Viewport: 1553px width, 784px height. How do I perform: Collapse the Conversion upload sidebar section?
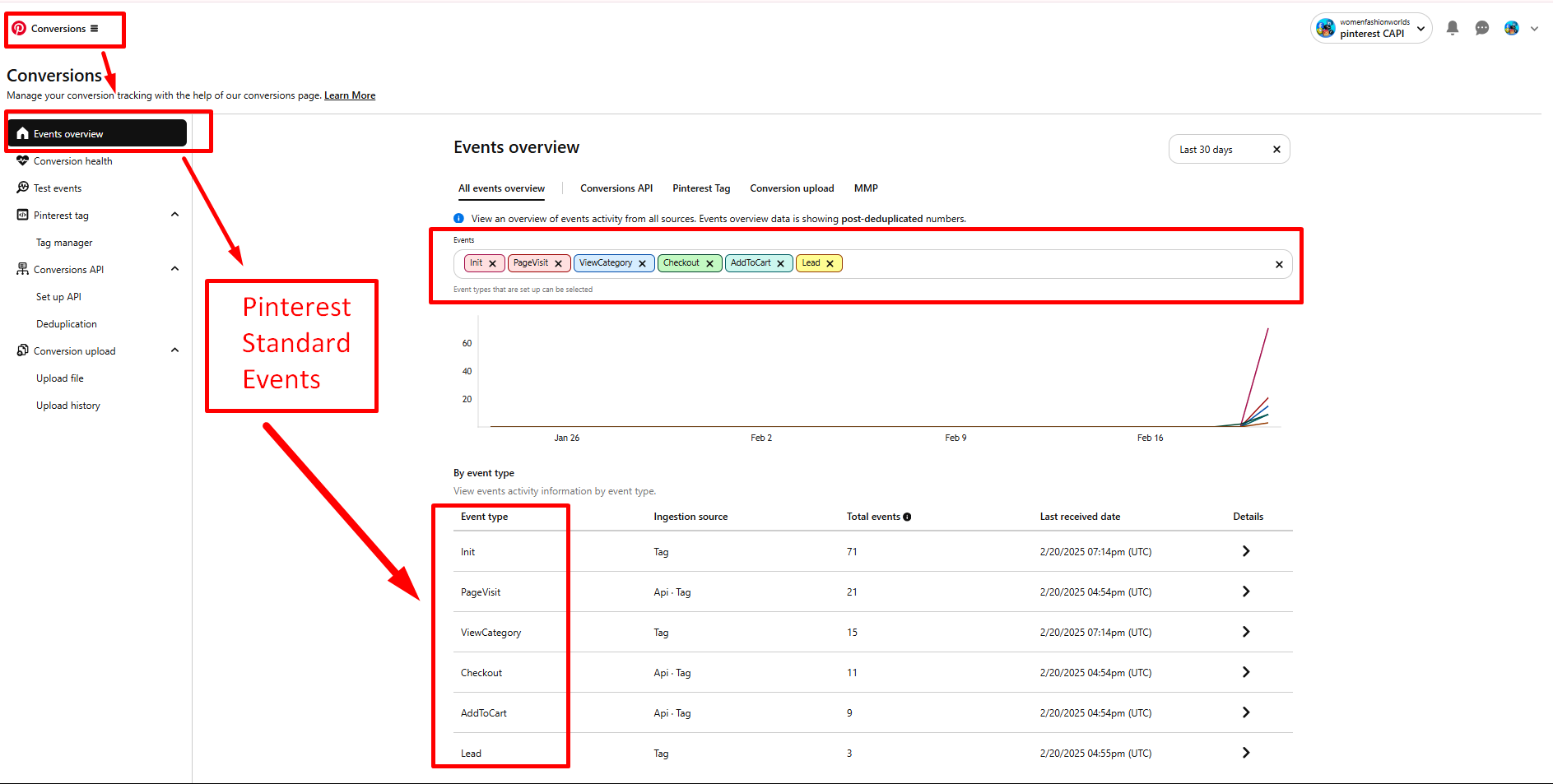[x=174, y=350]
